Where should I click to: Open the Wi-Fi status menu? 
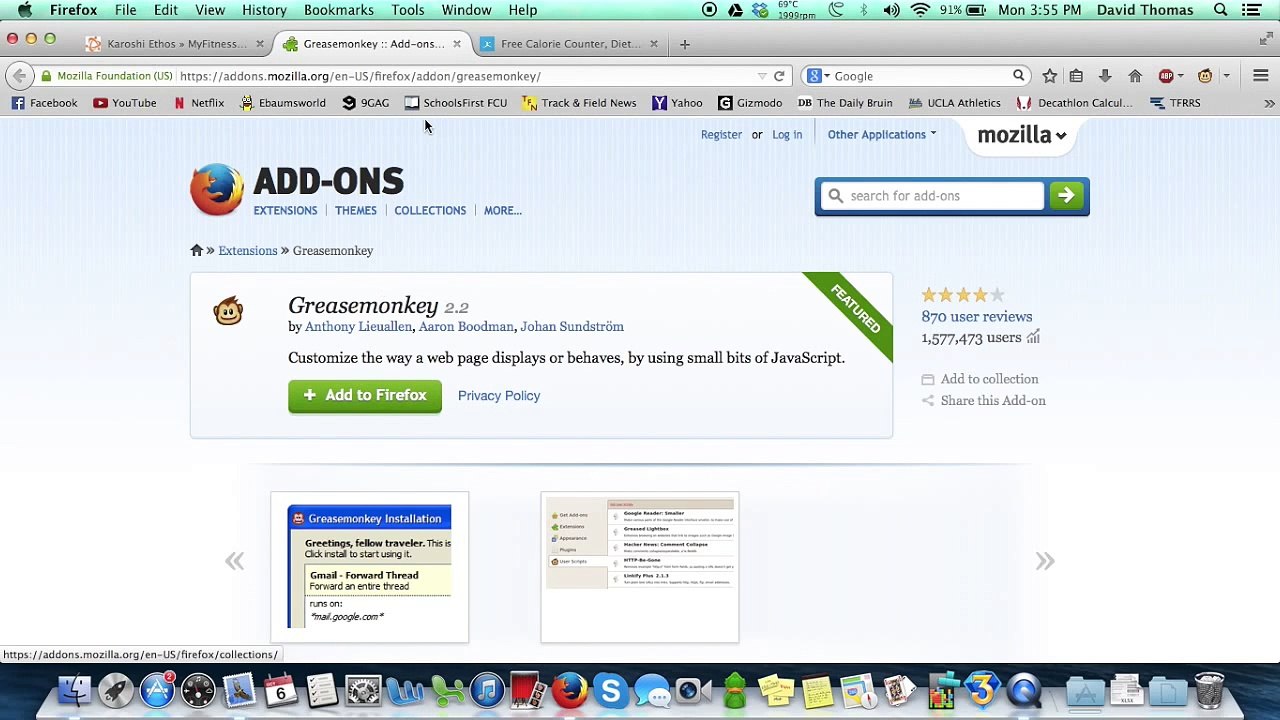point(920,10)
